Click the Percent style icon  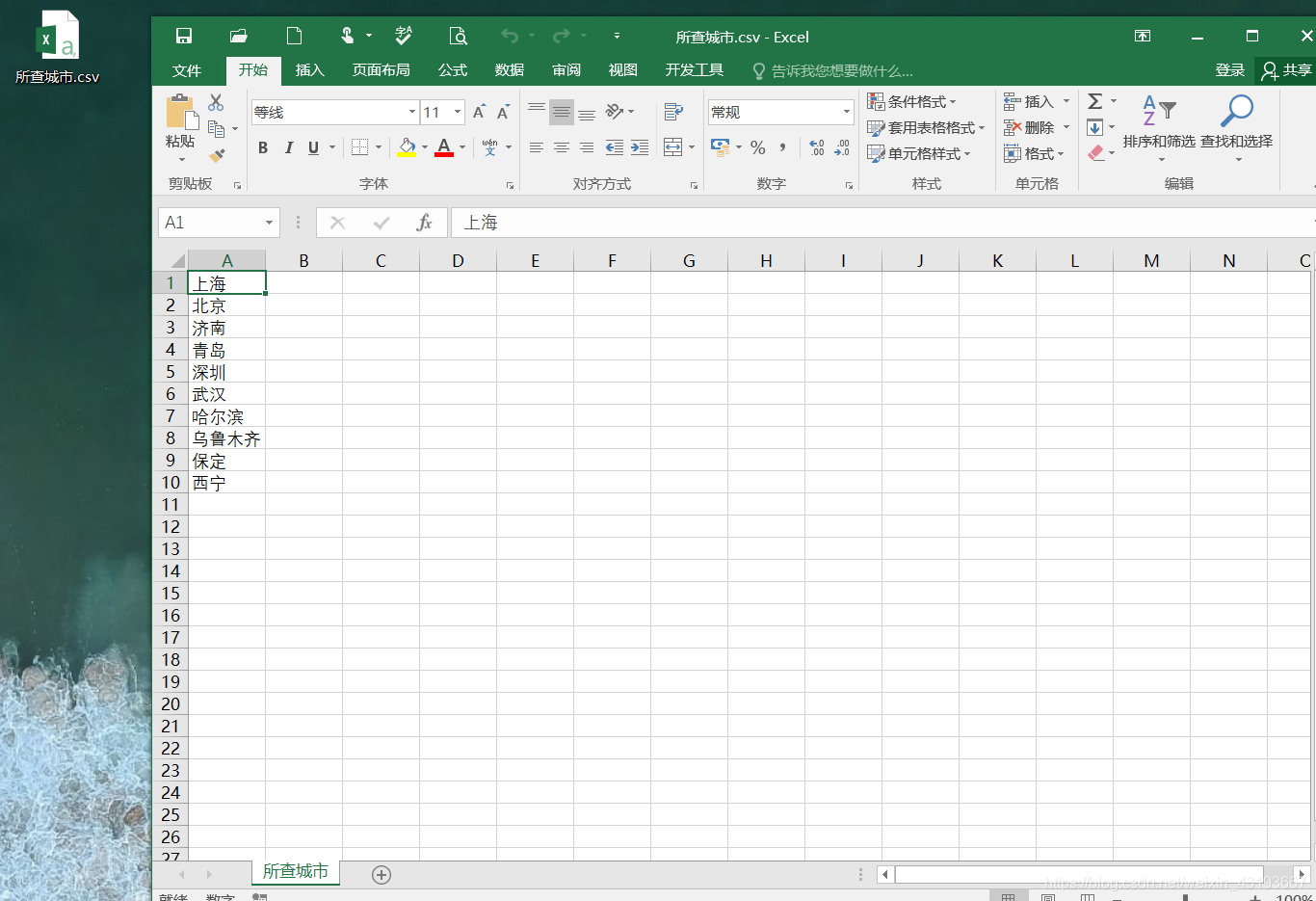[758, 147]
